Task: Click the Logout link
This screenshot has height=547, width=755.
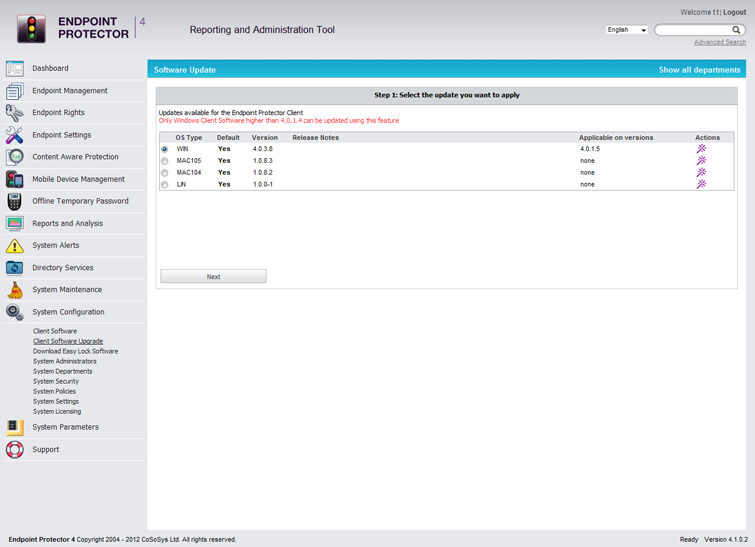Action: pyautogui.click(x=734, y=12)
